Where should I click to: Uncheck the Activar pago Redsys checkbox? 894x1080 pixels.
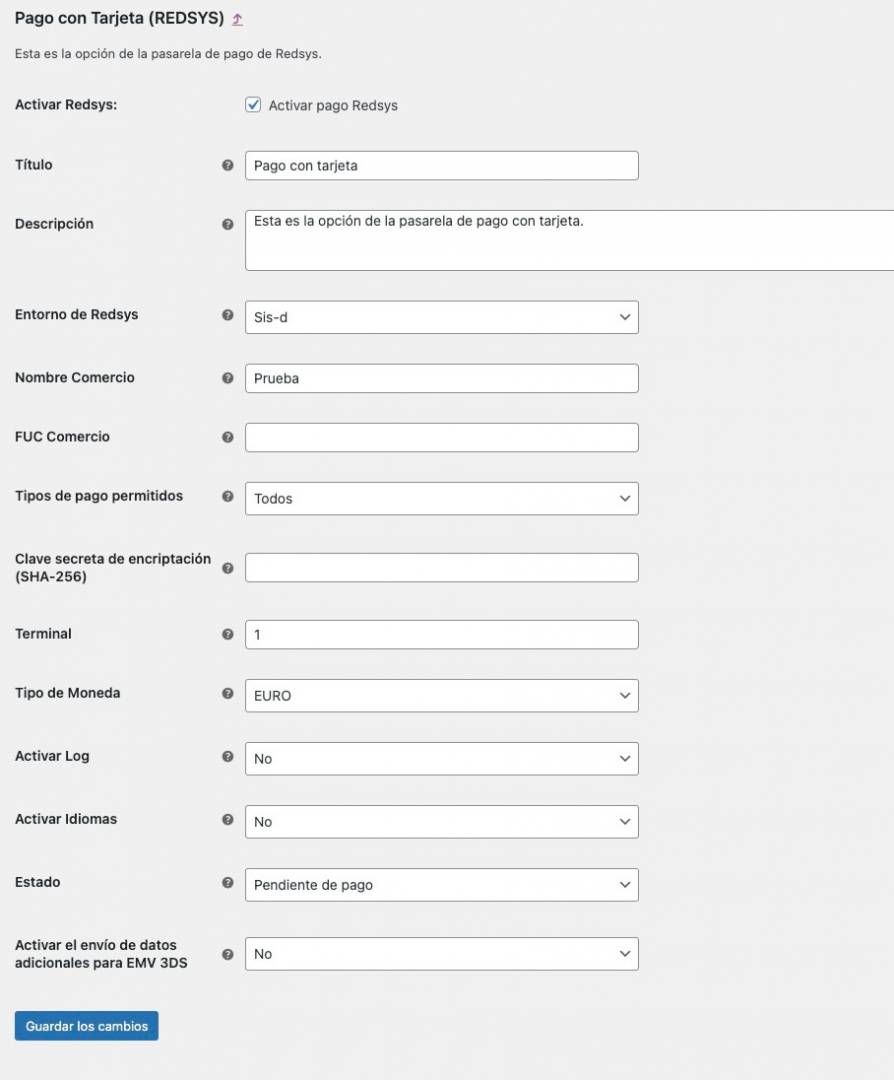point(253,105)
